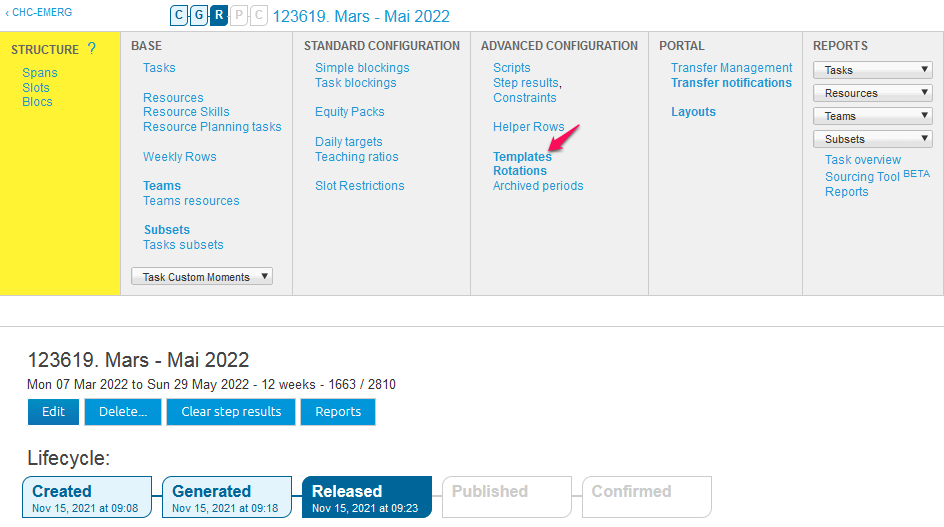
Task: Open Layouts in Portal
Action: click(694, 111)
